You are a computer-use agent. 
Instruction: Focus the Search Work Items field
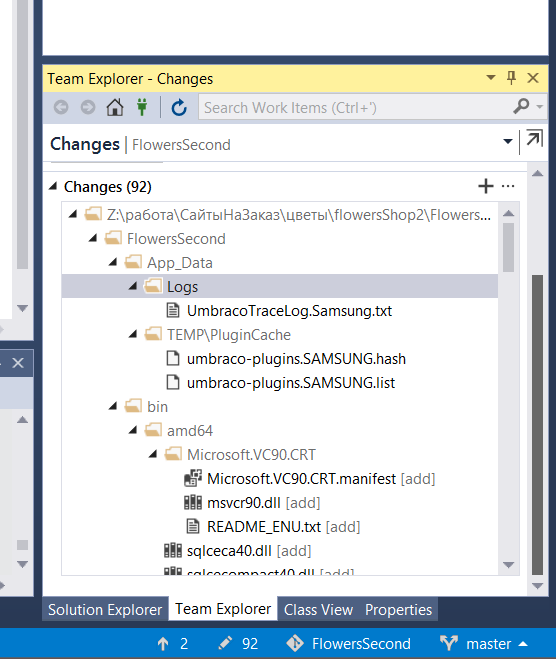355,108
